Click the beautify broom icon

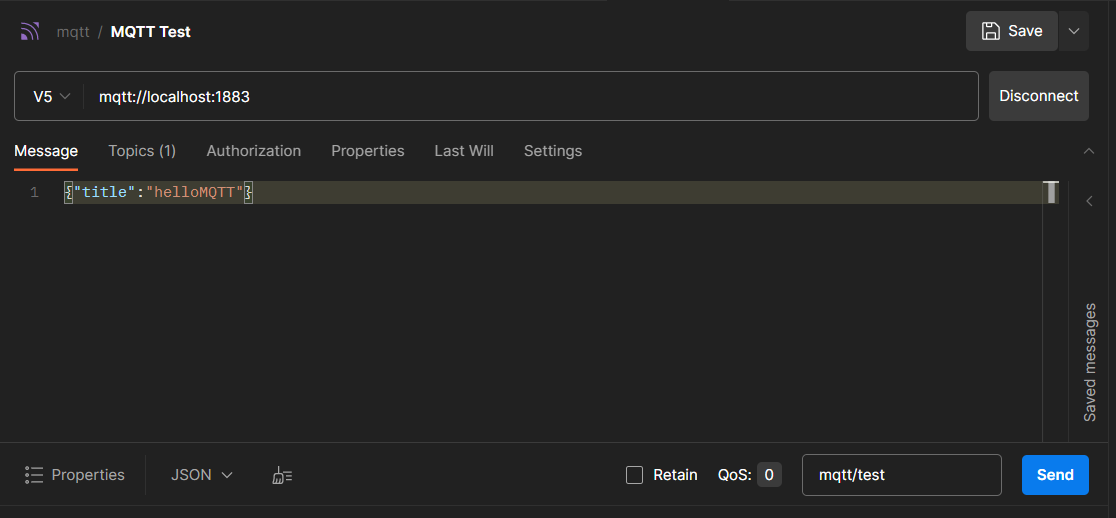click(282, 475)
